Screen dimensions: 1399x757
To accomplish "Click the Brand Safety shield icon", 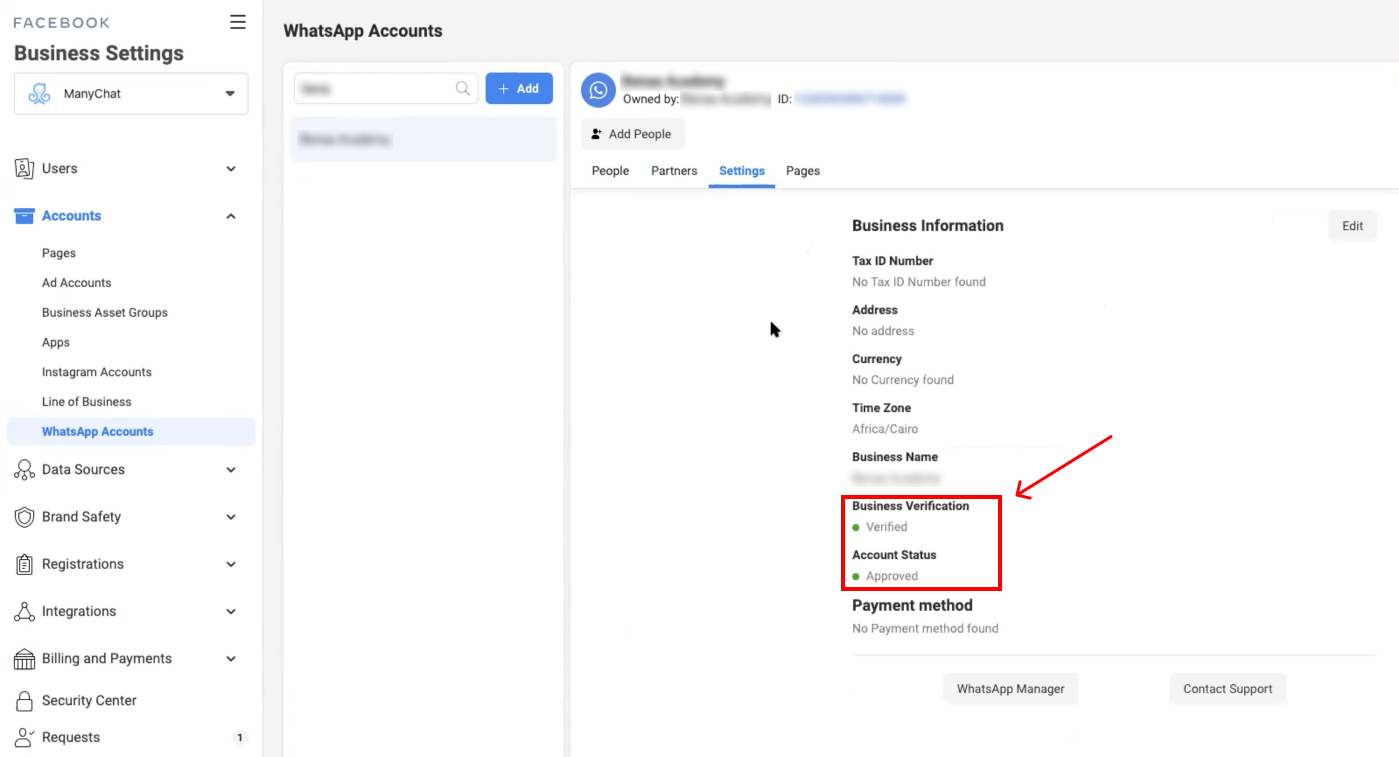I will point(24,517).
